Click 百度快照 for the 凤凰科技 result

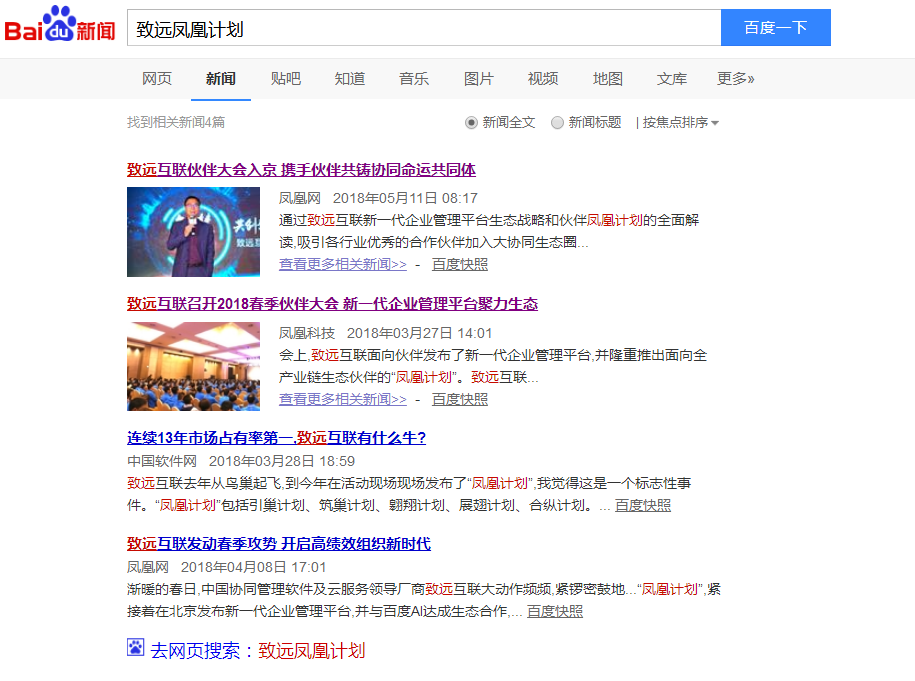coord(460,399)
